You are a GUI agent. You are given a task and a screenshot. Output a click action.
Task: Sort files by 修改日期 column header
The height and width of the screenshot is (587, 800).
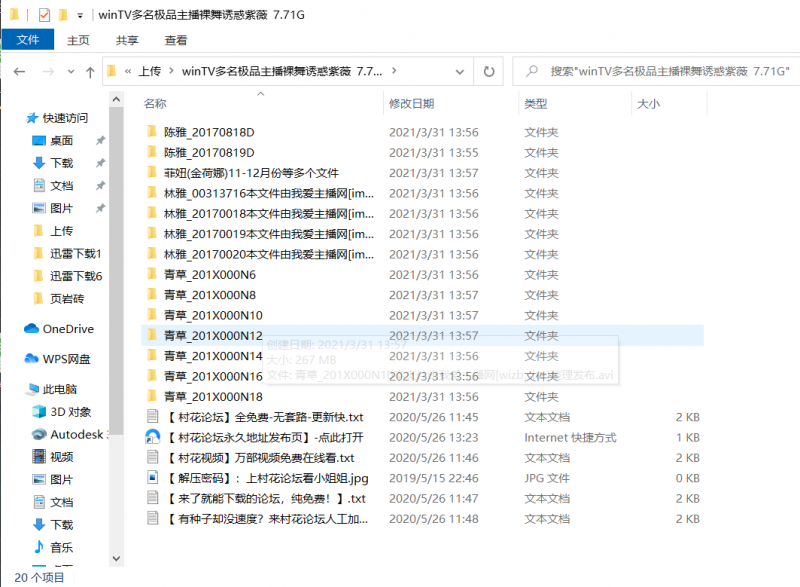pyautogui.click(x=411, y=104)
